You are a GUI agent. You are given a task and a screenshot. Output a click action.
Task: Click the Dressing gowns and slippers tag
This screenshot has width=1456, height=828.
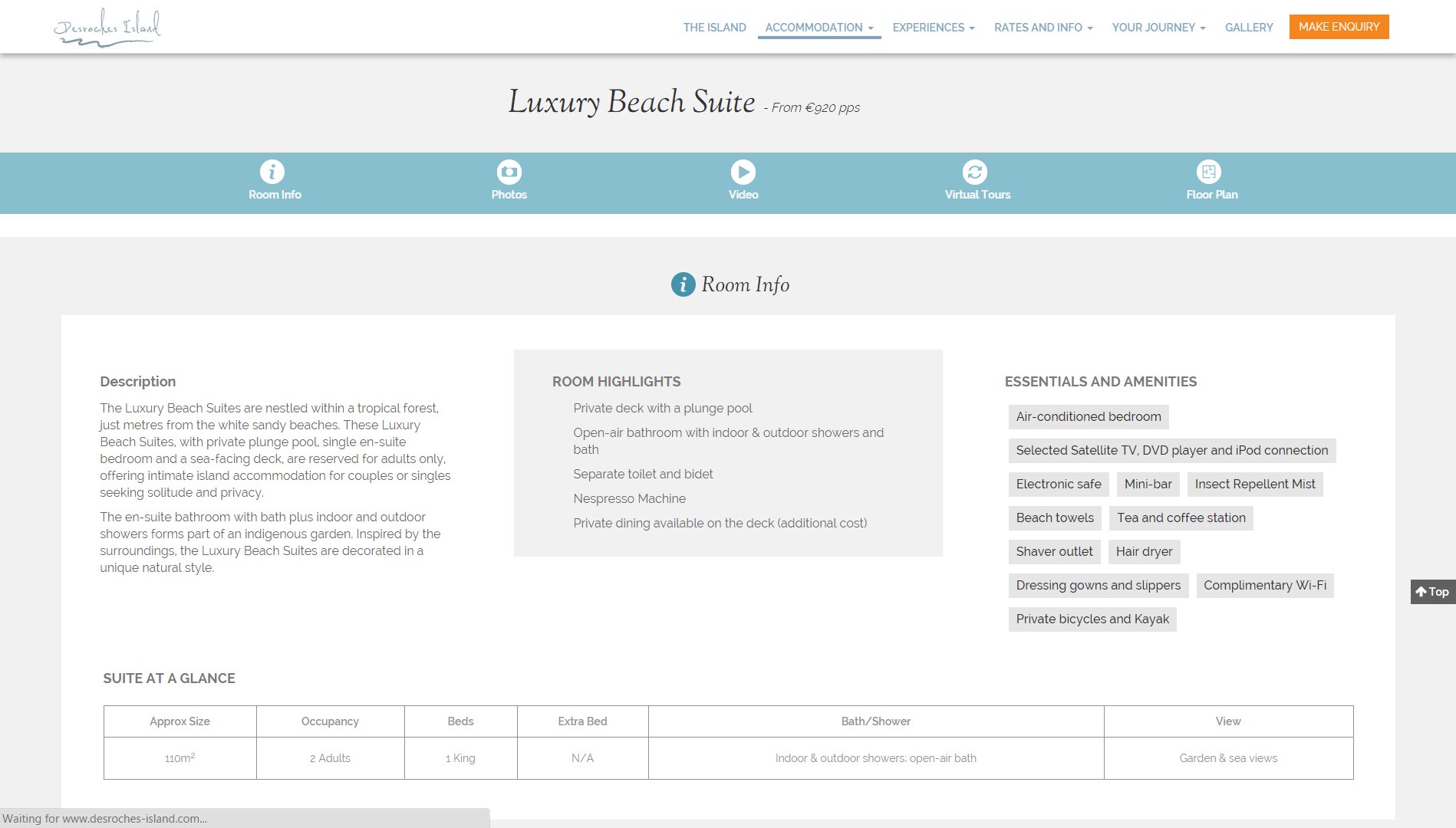[x=1099, y=586]
